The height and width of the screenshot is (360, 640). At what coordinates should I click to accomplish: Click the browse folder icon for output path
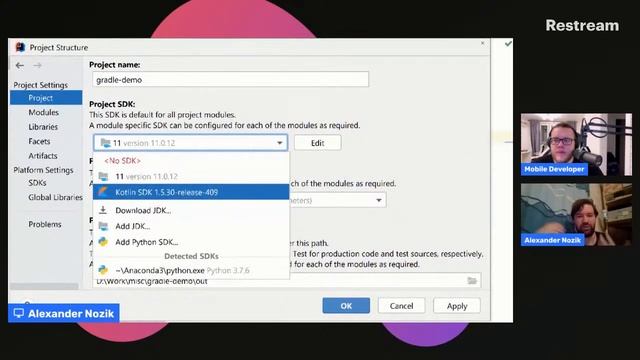[472, 281]
